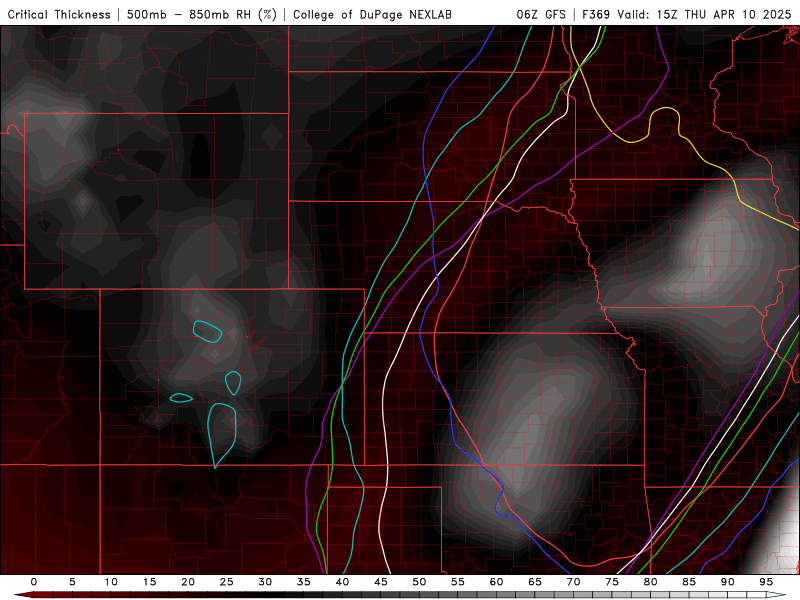Click the 85 value on the color scale

pyautogui.click(x=689, y=582)
